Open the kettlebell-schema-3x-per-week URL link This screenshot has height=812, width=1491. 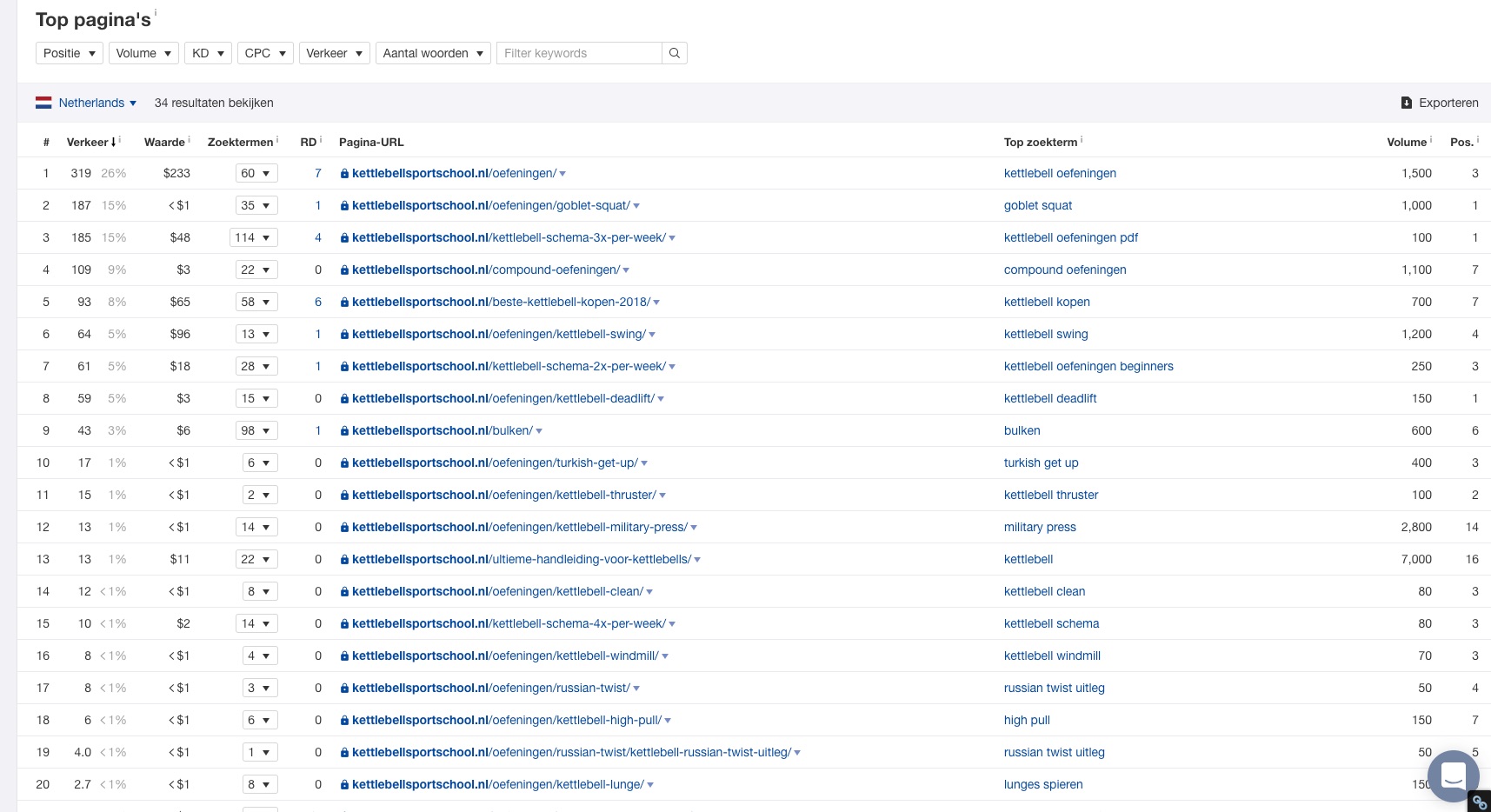(509, 237)
